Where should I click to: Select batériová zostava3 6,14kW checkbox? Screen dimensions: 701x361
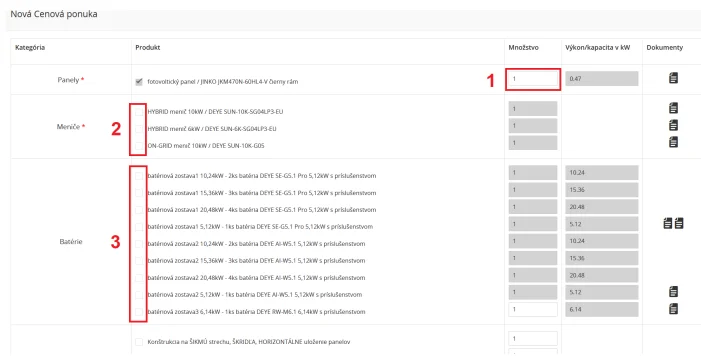pyautogui.click(x=139, y=312)
